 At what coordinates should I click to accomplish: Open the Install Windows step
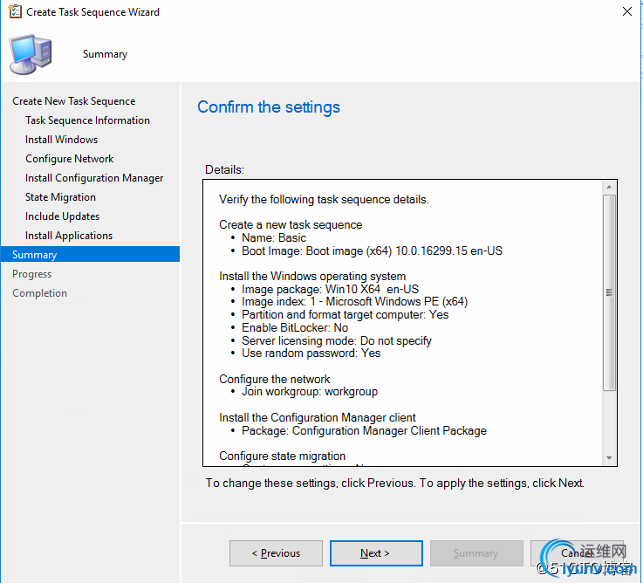tap(62, 140)
